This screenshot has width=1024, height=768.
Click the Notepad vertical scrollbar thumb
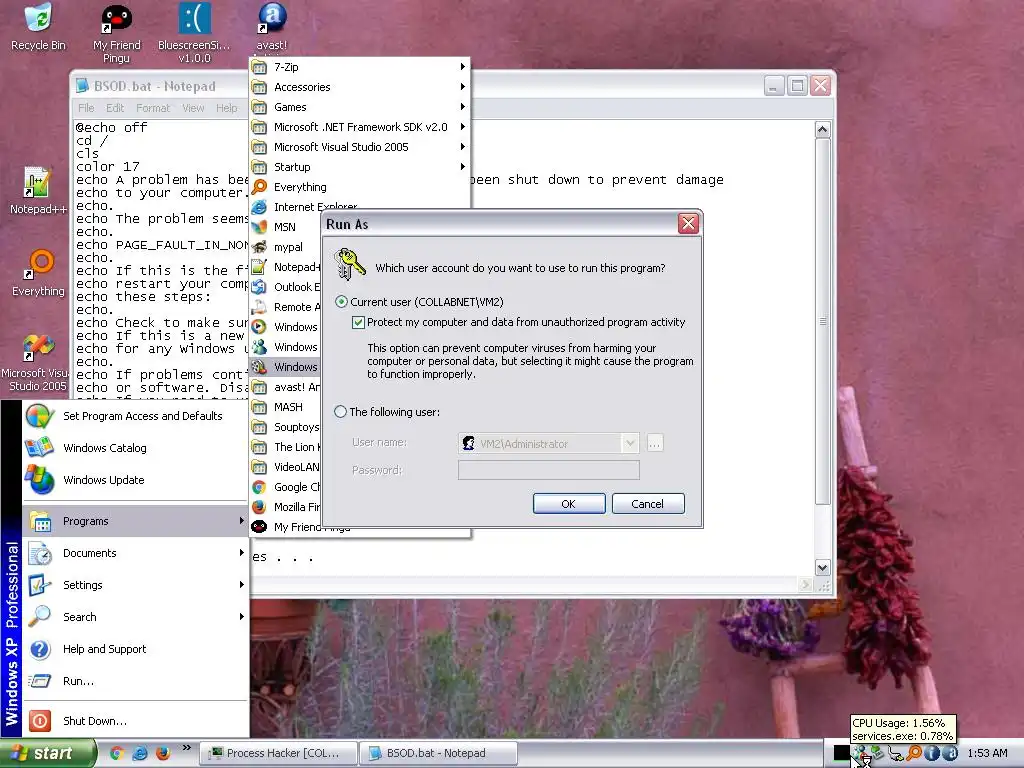pyautogui.click(x=823, y=321)
